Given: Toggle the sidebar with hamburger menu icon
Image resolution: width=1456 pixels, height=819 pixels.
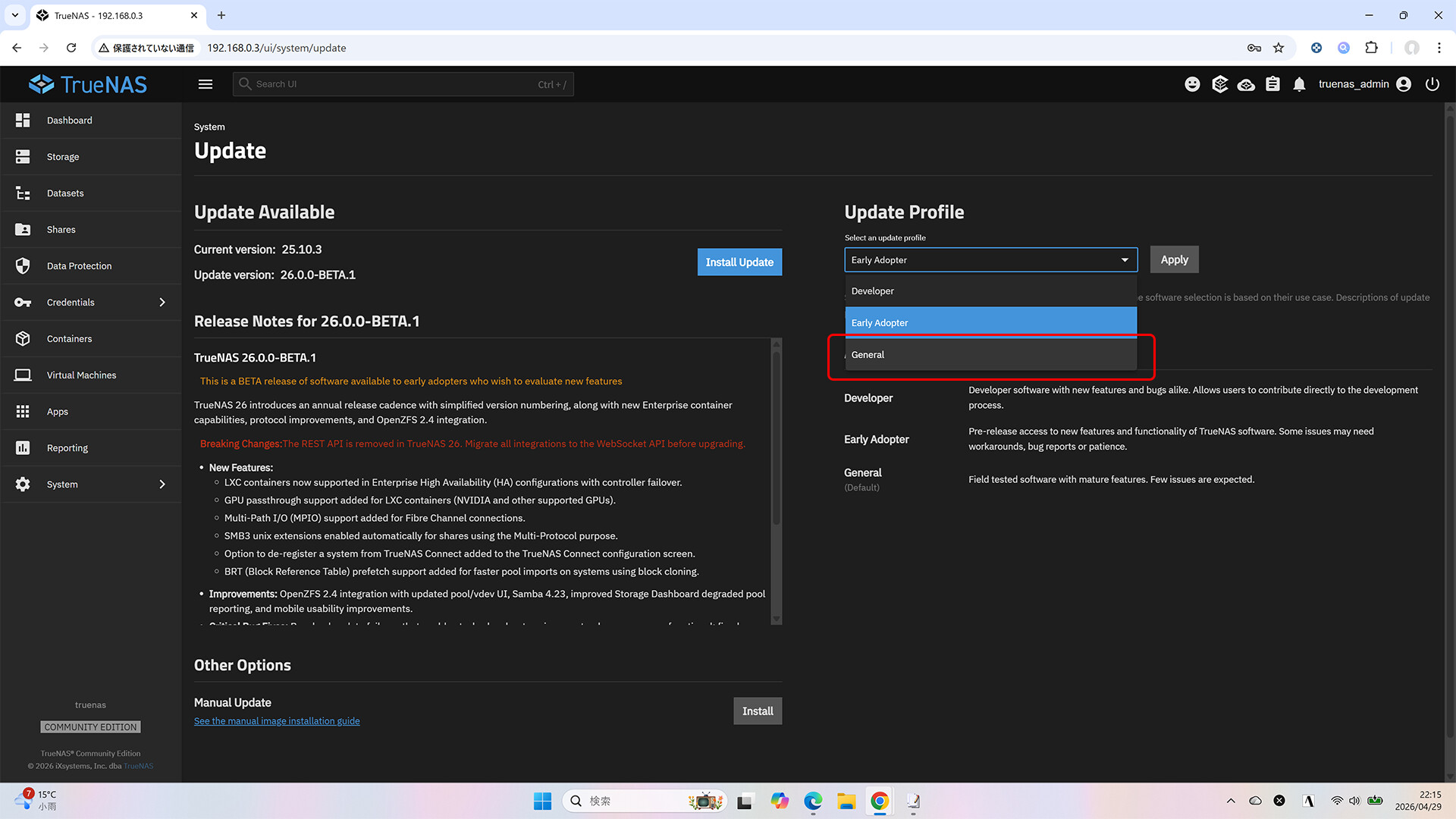Looking at the screenshot, I should click(206, 84).
